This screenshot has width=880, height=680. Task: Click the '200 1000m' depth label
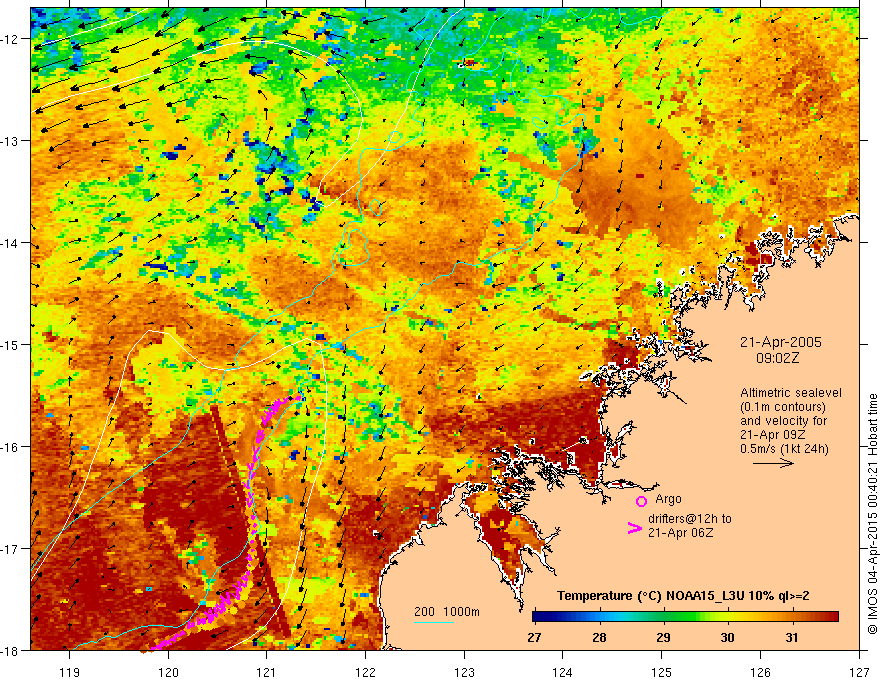coord(447,612)
